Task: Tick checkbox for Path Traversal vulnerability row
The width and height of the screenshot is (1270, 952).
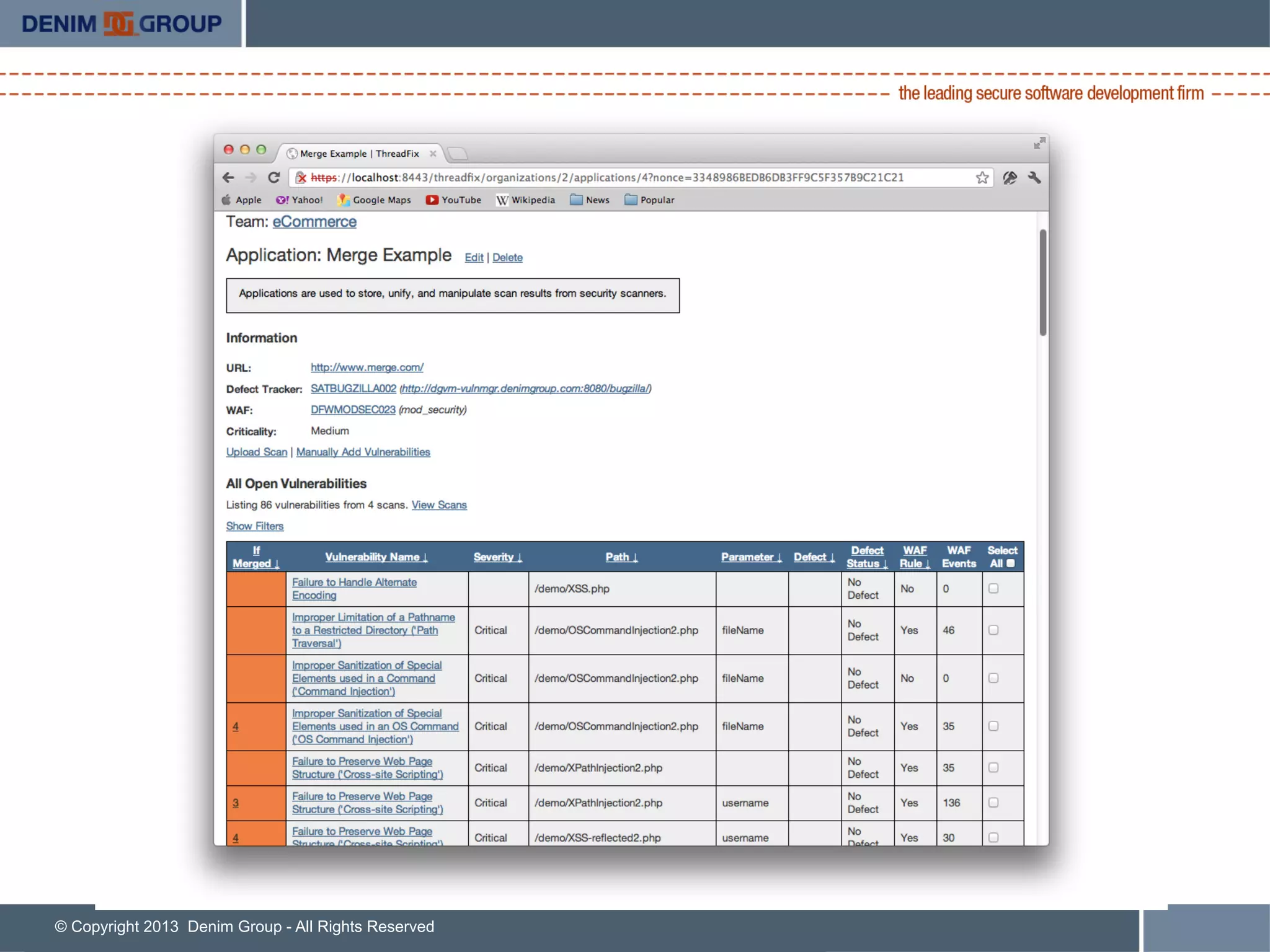Action: coord(993,630)
